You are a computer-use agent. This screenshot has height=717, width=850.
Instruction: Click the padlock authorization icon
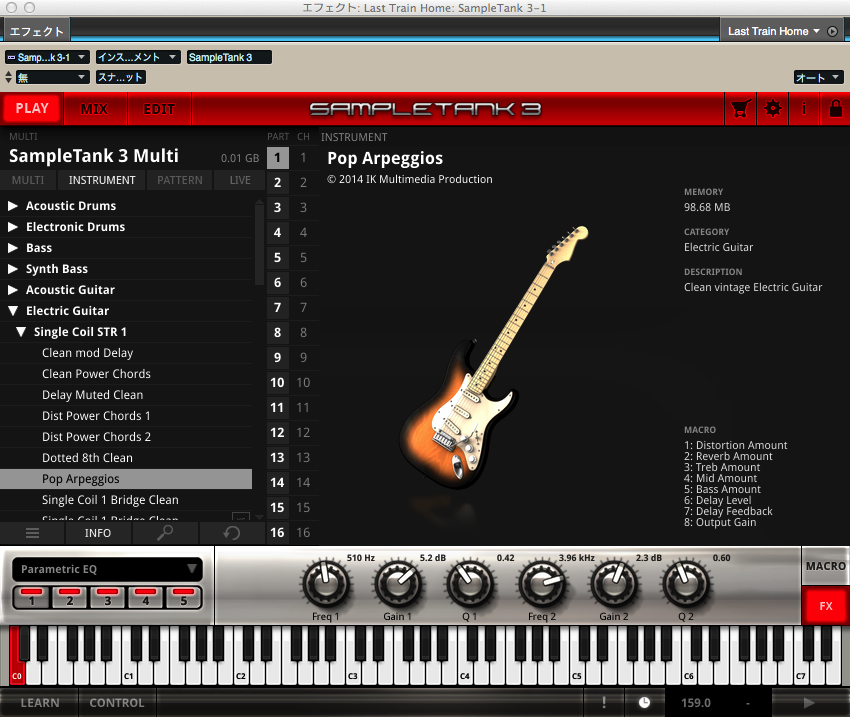pos(835,109)
